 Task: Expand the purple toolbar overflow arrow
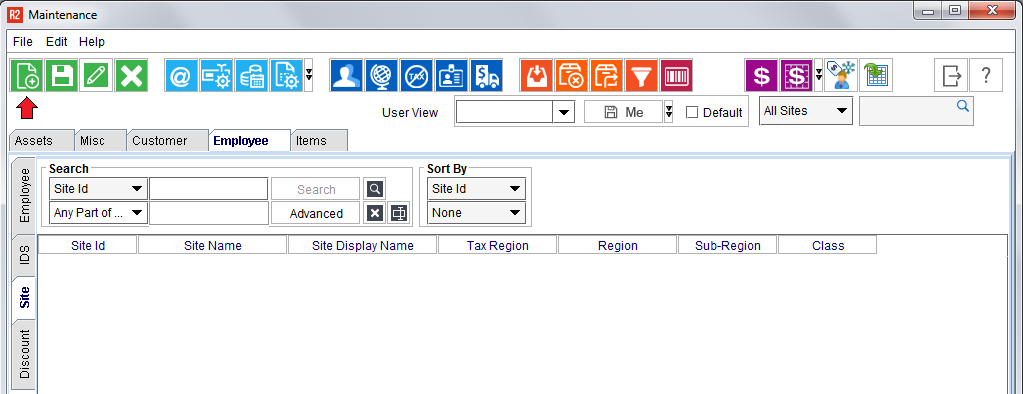click(x=819, y=76)
